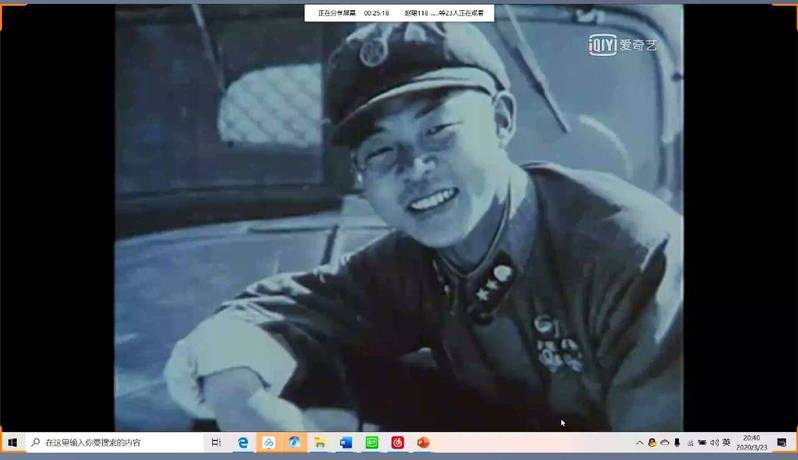
Task: Open Microsoft Word from the taskbar
Action: [347, 442]
